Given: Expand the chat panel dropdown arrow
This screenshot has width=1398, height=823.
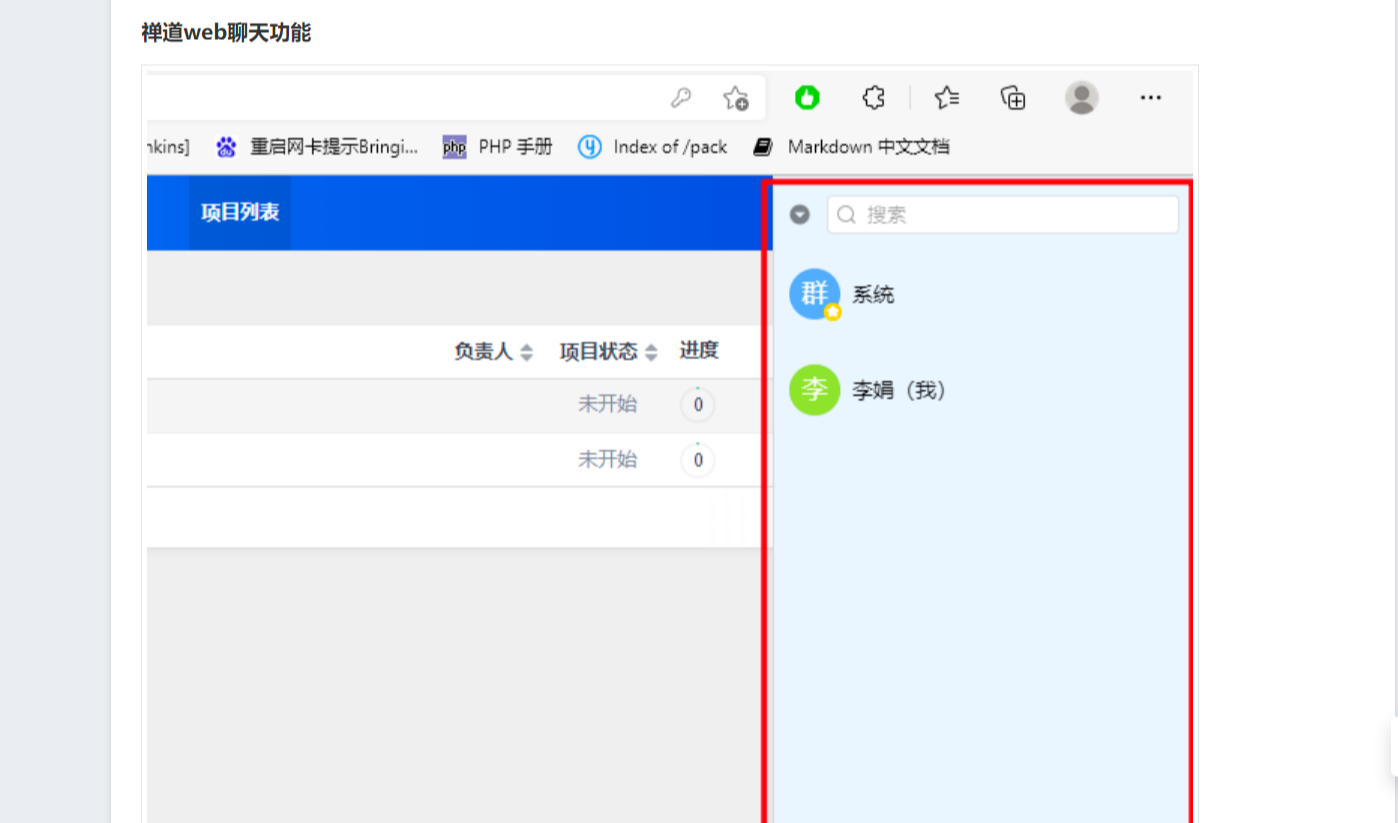Looking at the screenshot, I should (x=799, y=215).
